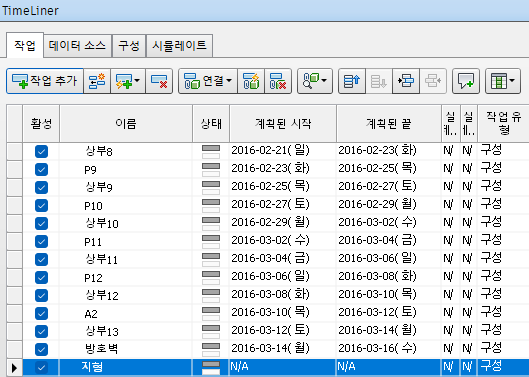Disable the 활성 checkbox for P11
This screenshot has width=529, height=377.
coord(41,242)
